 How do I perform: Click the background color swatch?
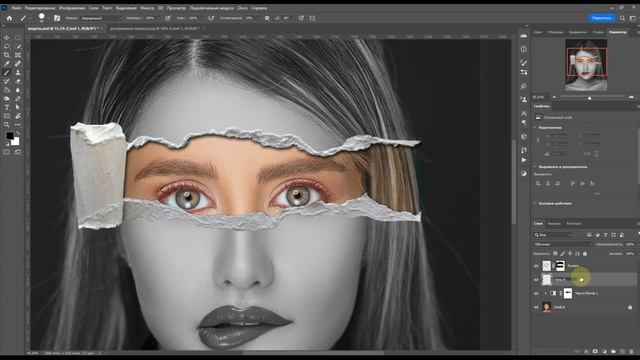[x=15, y=141]
